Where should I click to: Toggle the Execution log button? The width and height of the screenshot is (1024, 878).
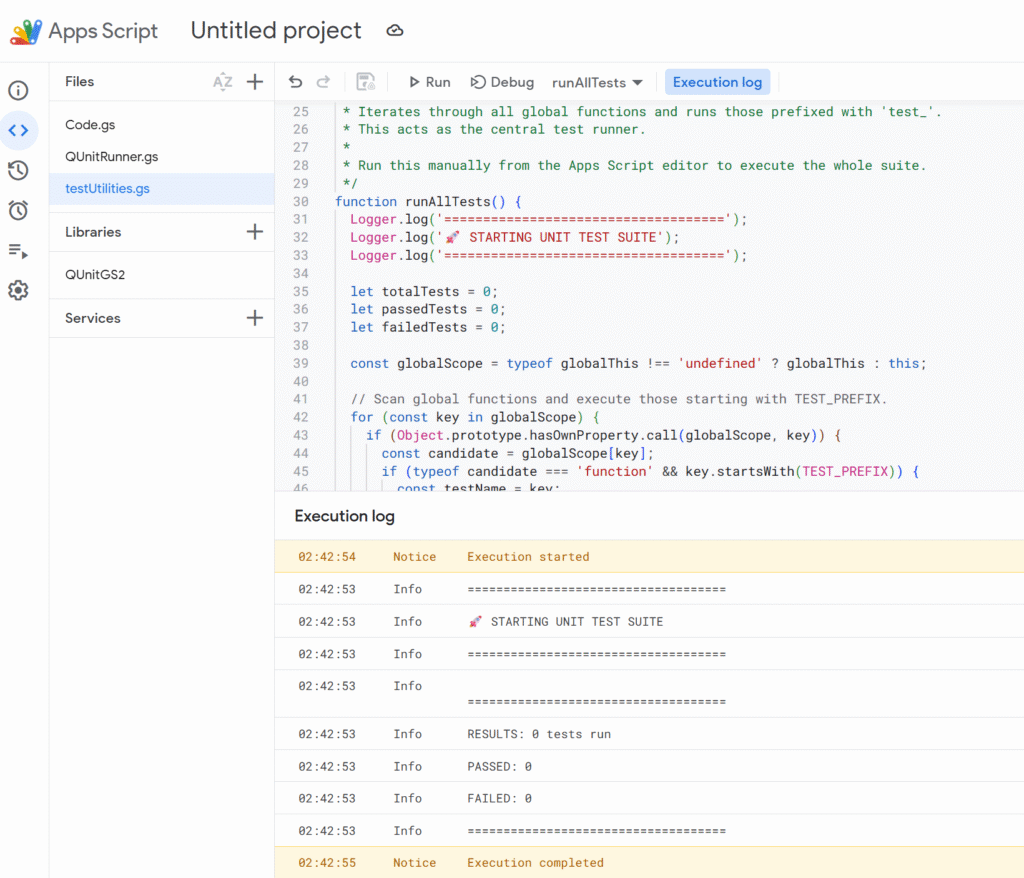pos(717,82)
